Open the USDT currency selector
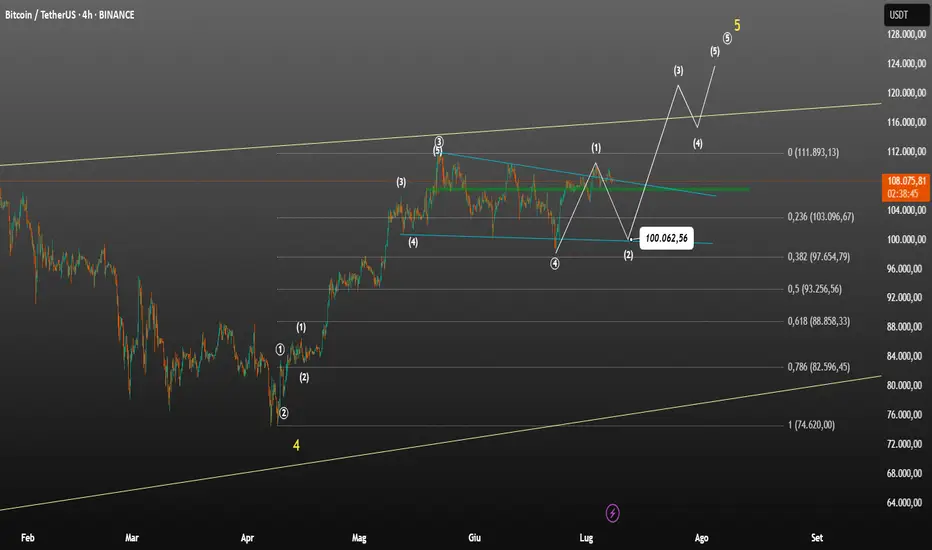 906,15
